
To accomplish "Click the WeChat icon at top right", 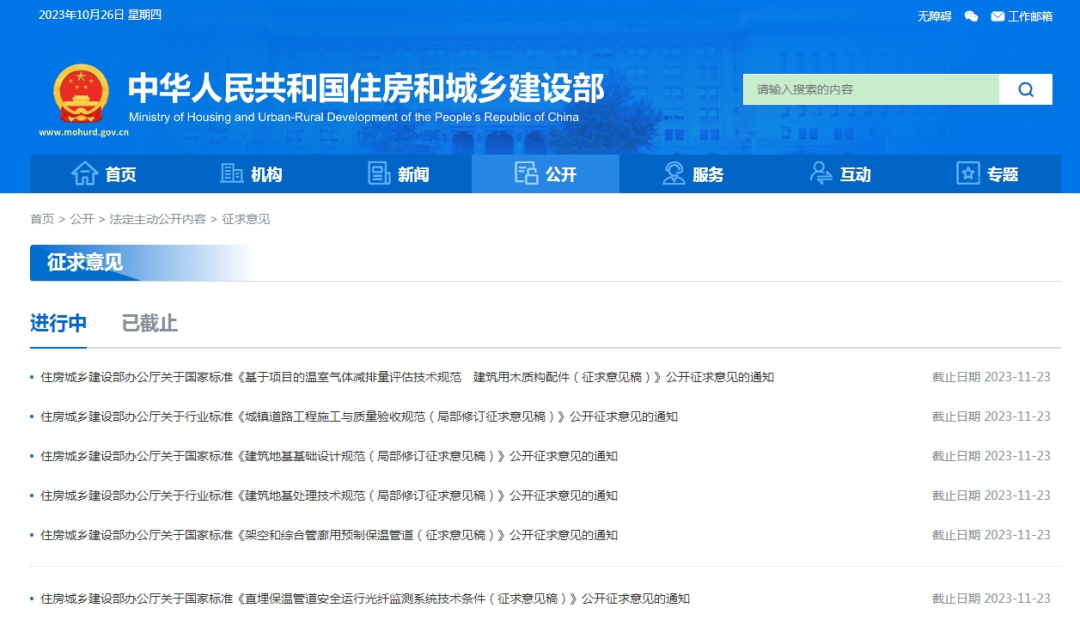I will [x=969, y=16].
